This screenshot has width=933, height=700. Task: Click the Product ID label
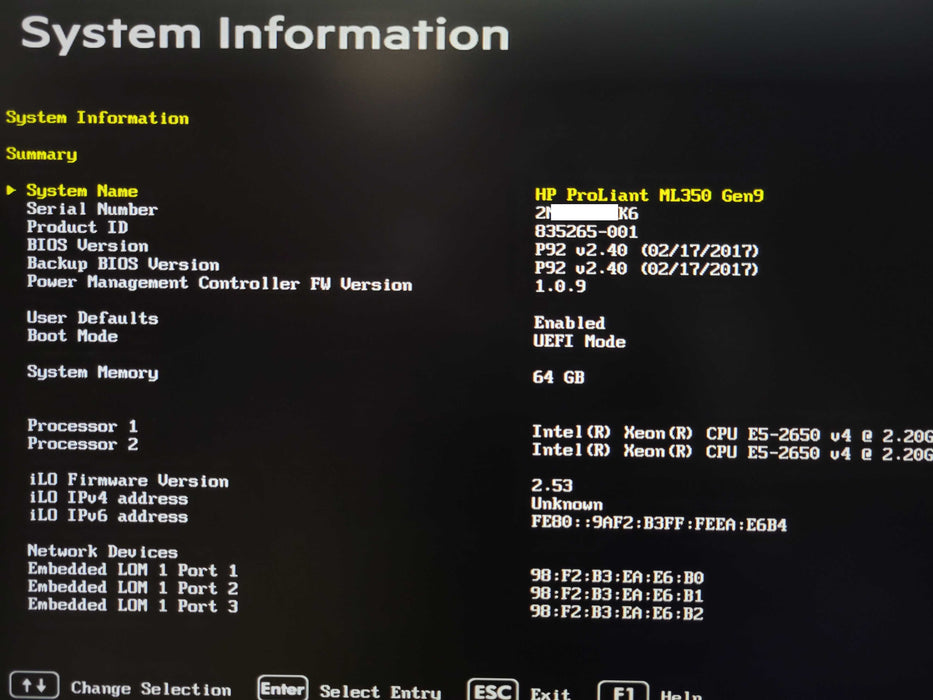(76, 227)
